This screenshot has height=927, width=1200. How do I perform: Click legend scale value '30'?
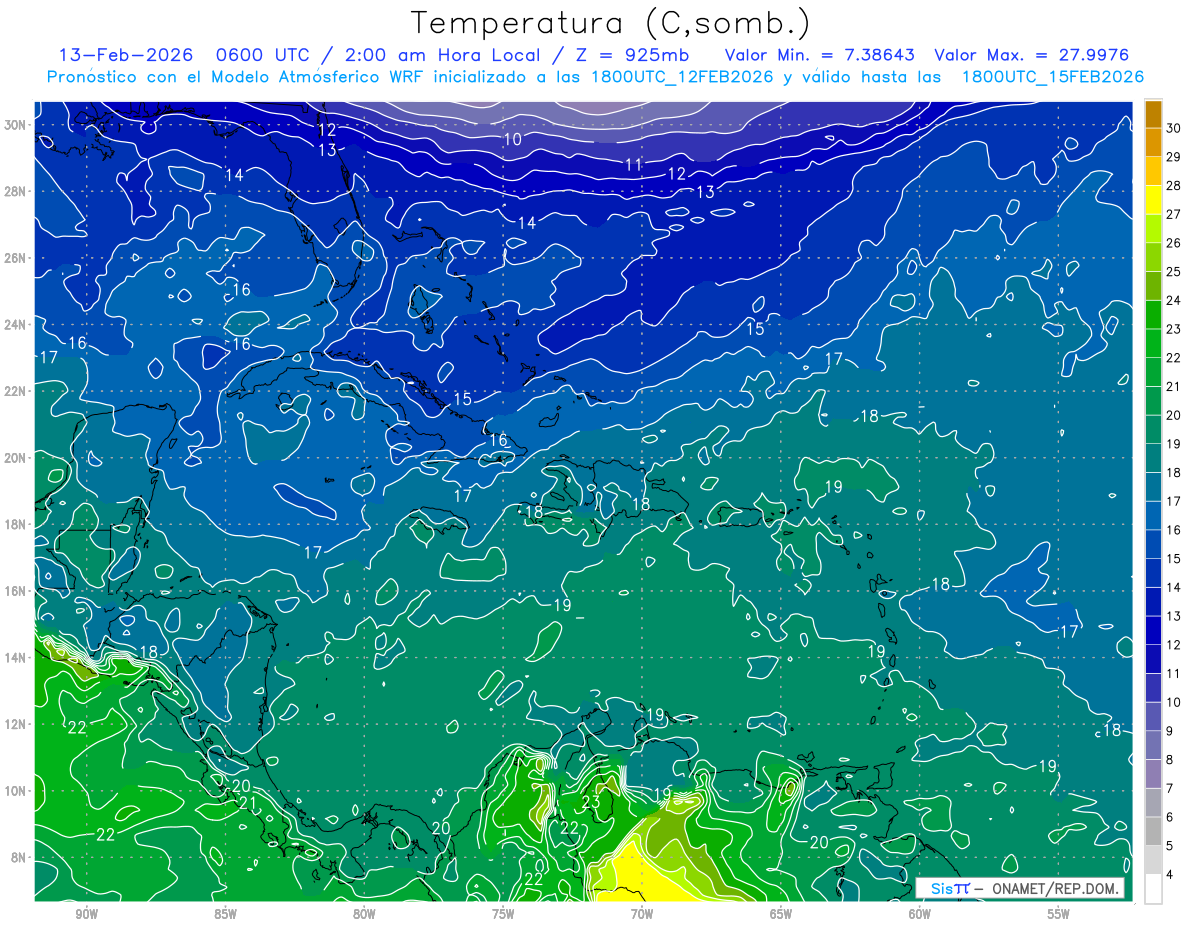(1173, 128)
